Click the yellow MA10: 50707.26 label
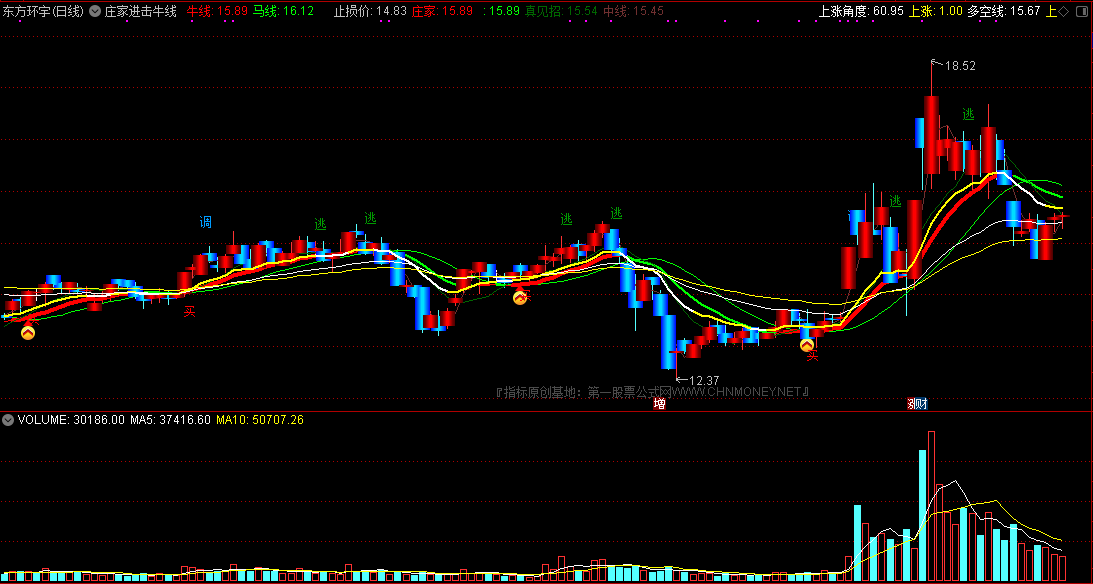Screen dimensions: 1093x584 260,420
